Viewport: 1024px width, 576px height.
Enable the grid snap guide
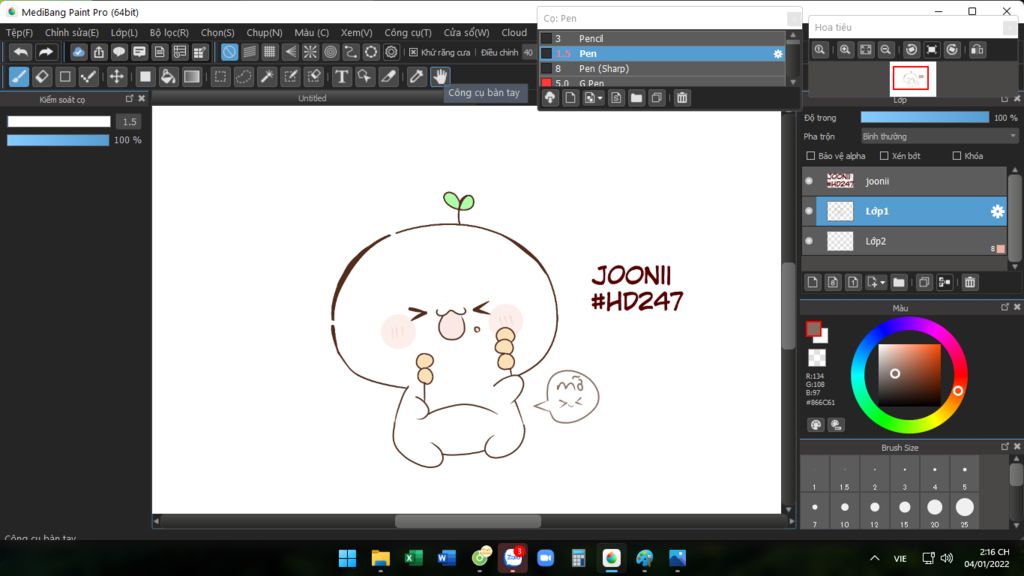[269, 52]
